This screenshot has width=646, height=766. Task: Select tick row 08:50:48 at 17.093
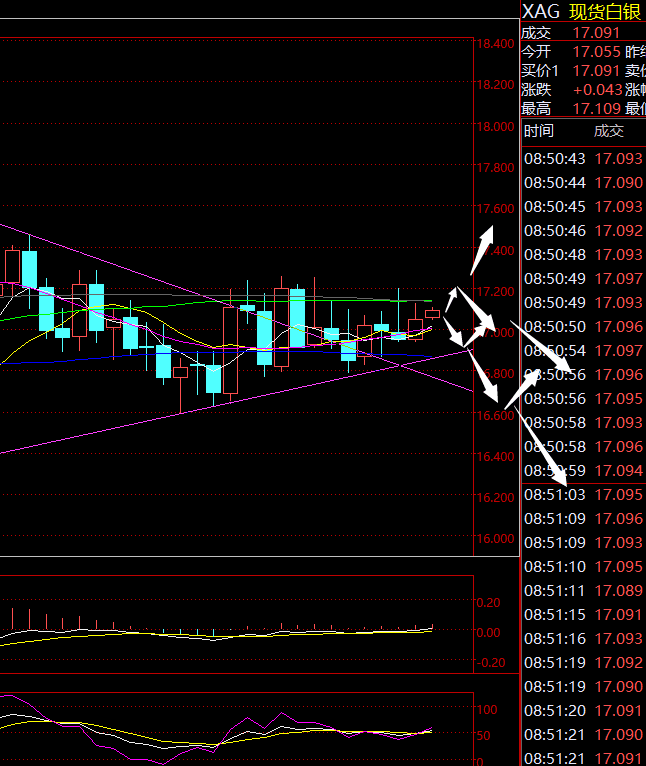583,255
